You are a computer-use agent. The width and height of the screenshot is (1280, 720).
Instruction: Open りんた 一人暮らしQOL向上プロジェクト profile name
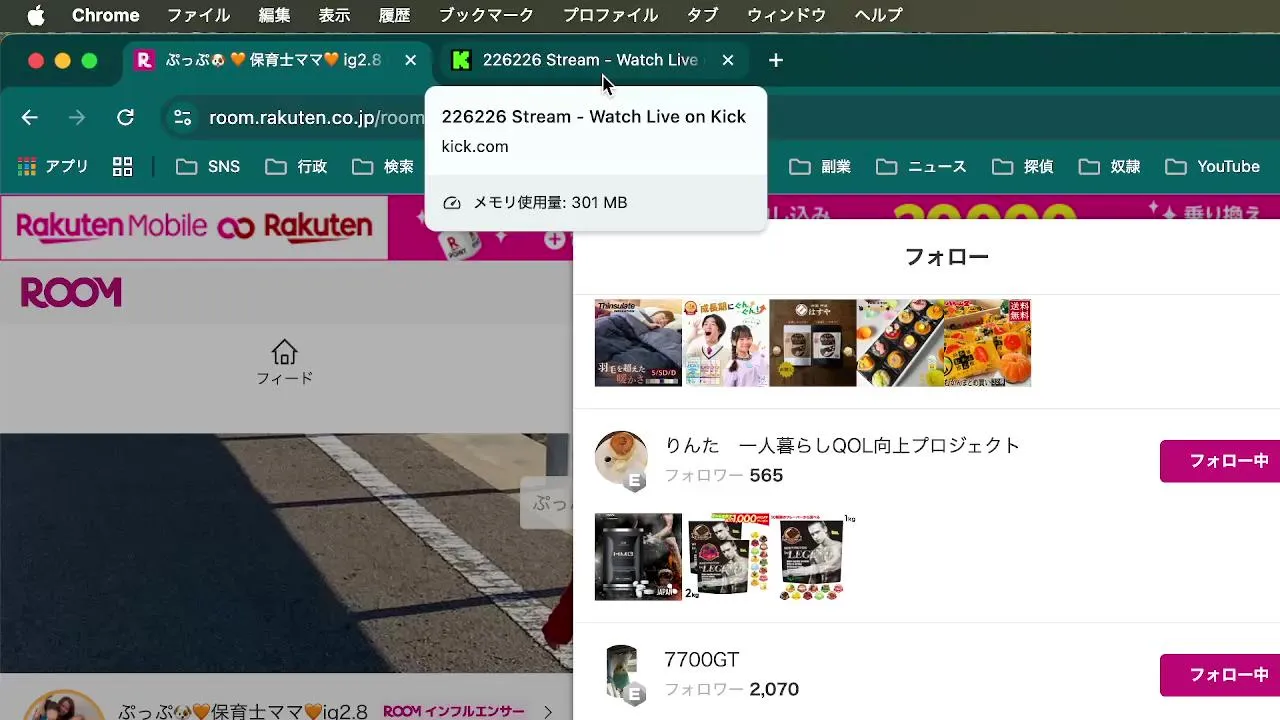point(842,445)
